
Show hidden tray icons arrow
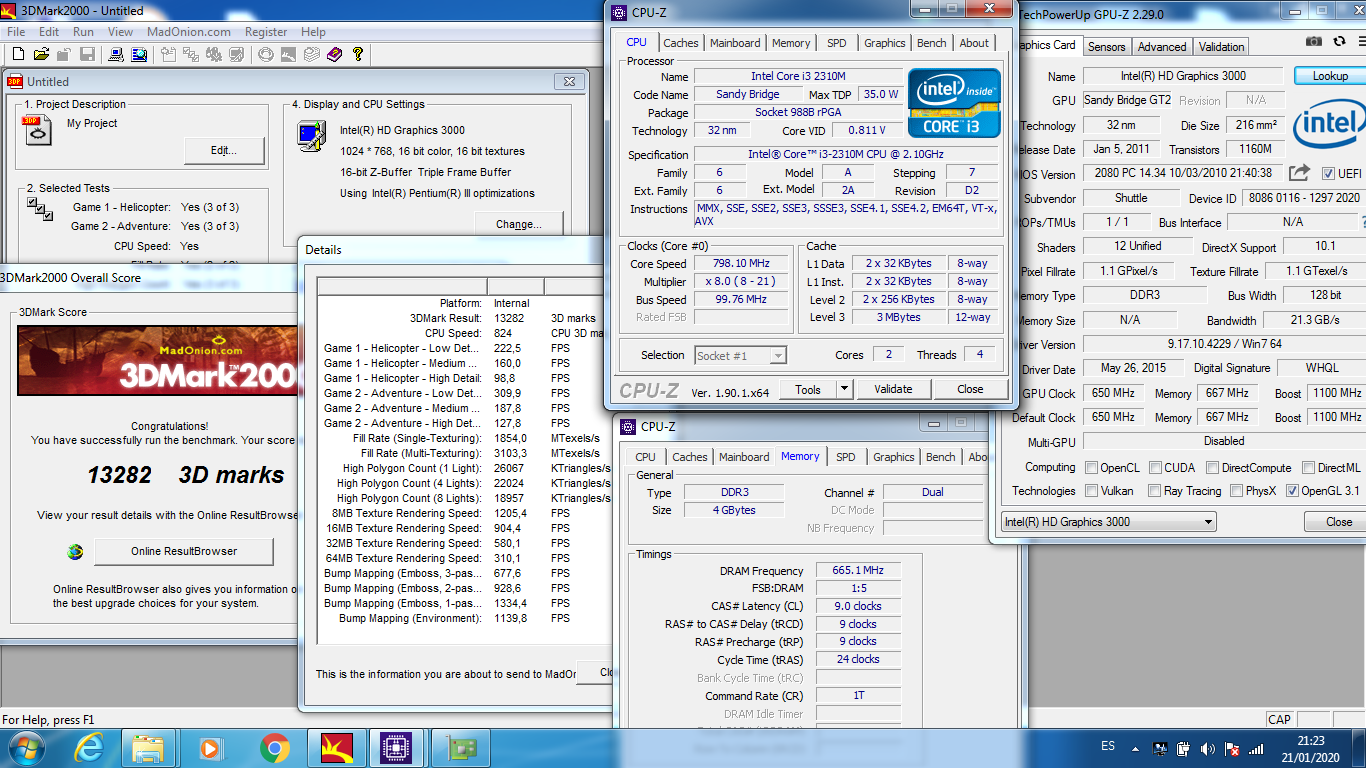pyautogui.click(x=1136, y=748)
